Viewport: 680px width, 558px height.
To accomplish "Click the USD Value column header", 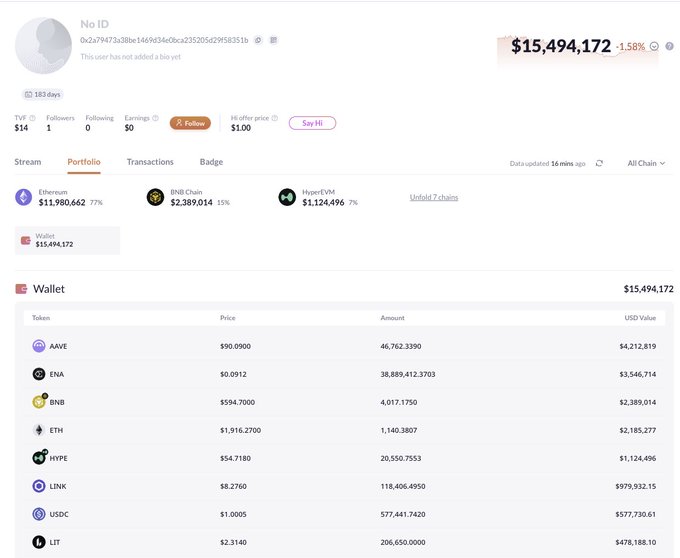I will [x=640, y=318].
